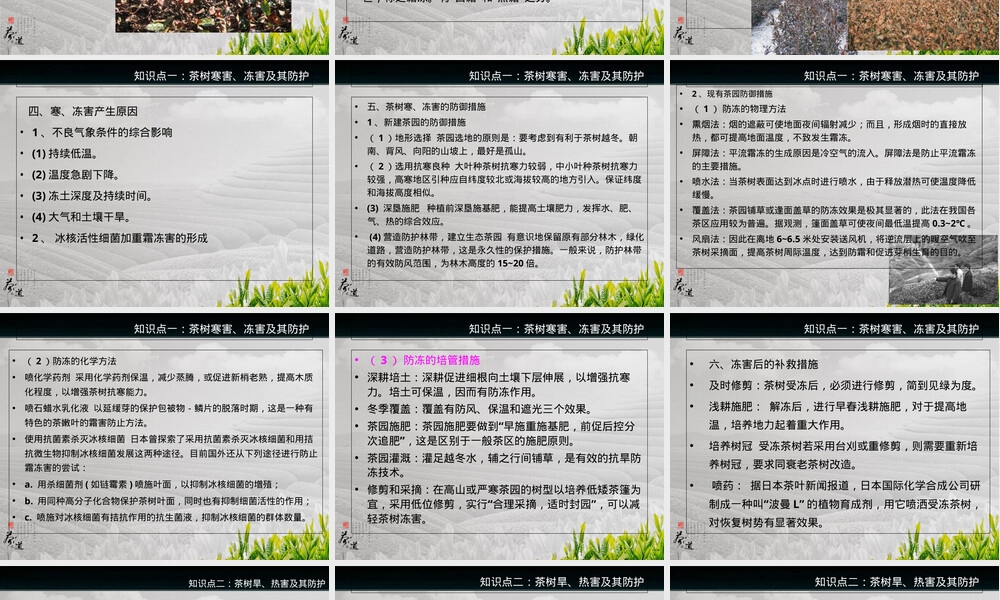The image size is (1000, 600).
Task: Click the (2)选用抗寒良种 bullet paragraph
Action: [504, 179]
